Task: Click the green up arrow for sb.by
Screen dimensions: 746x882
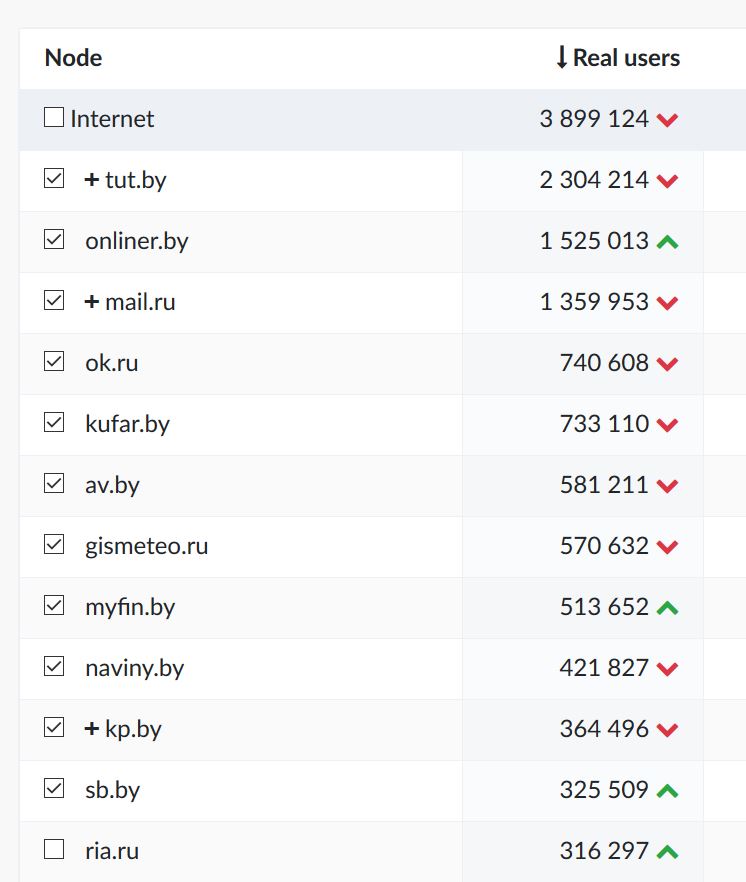Action: coord(668,791)
